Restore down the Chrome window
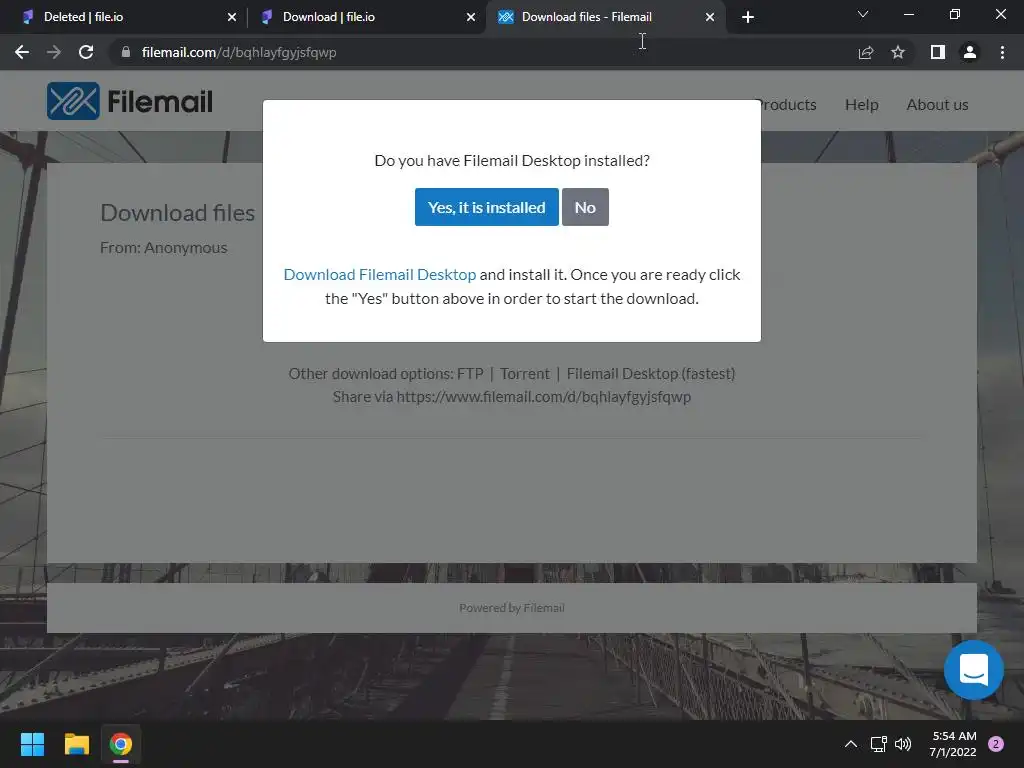Image resolution: width=1024 pixels, height=768 pixels. pyautogui.click(x=955, y=14)
